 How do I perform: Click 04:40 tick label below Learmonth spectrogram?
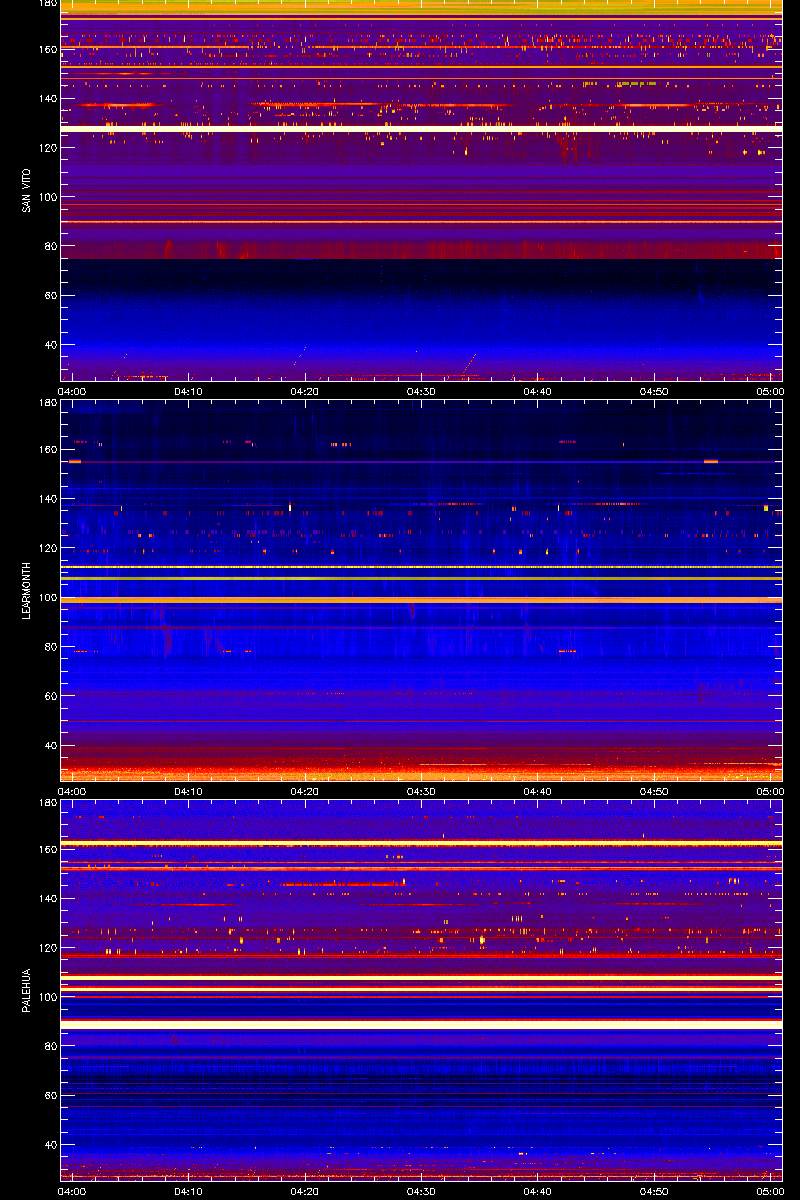[538, 791]
